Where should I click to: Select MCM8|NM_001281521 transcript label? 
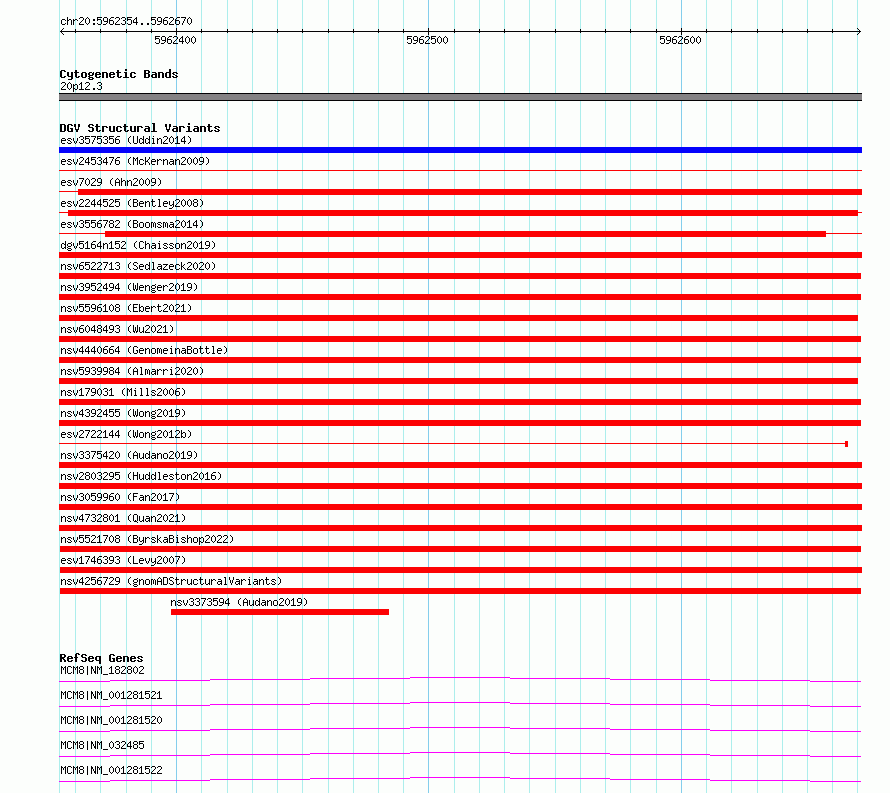coord(111,695)
